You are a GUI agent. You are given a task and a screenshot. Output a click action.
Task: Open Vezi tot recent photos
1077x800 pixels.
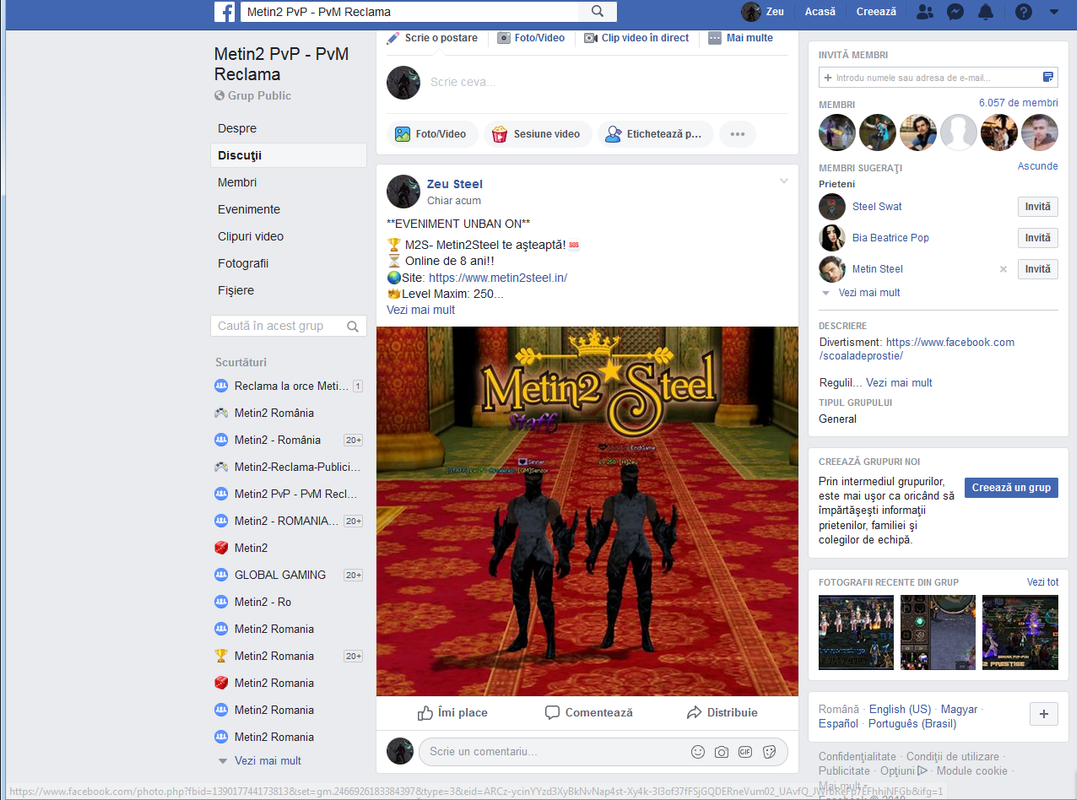(1042, 582)
